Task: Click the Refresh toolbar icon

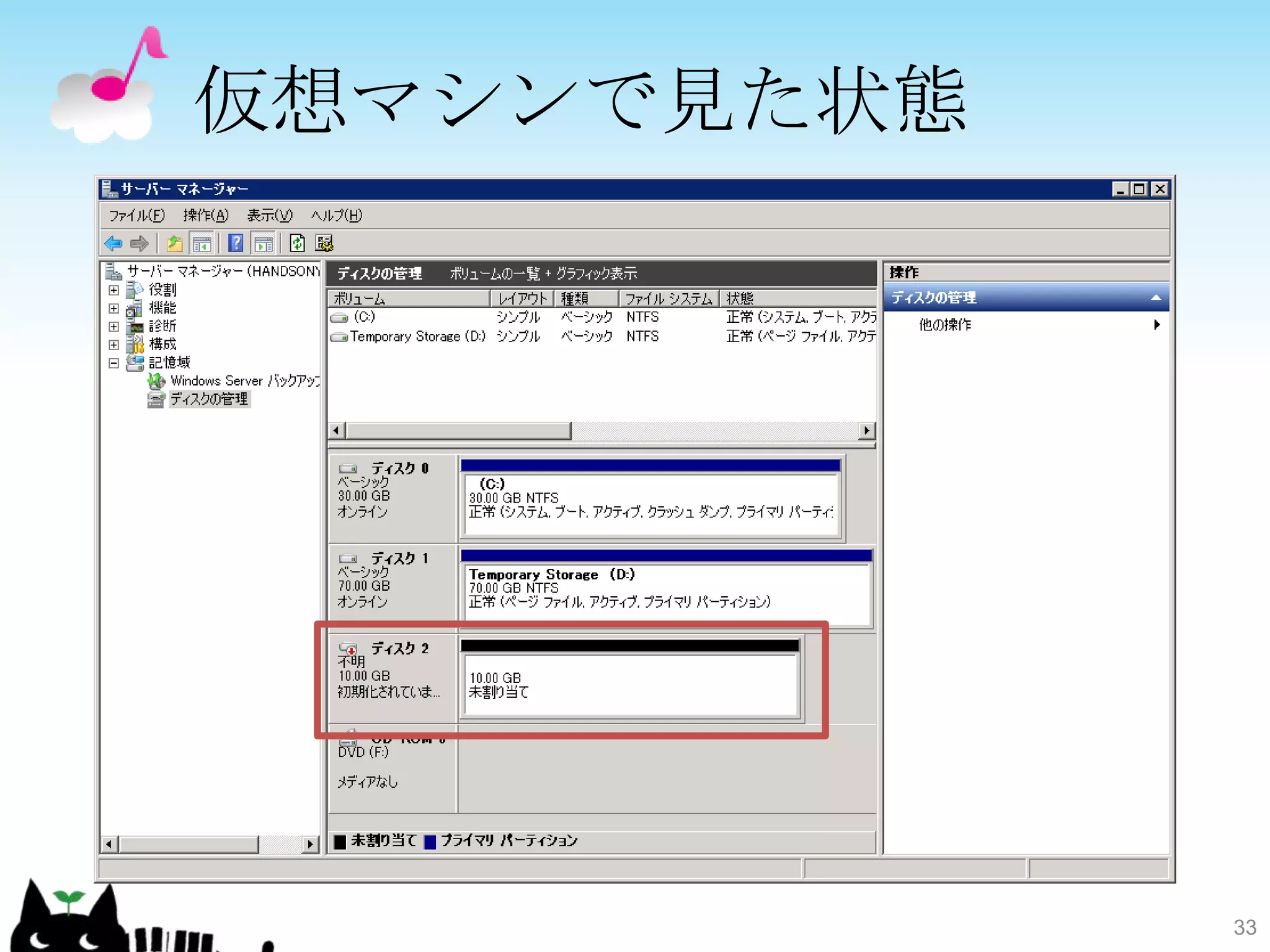Action: (298, 243)
